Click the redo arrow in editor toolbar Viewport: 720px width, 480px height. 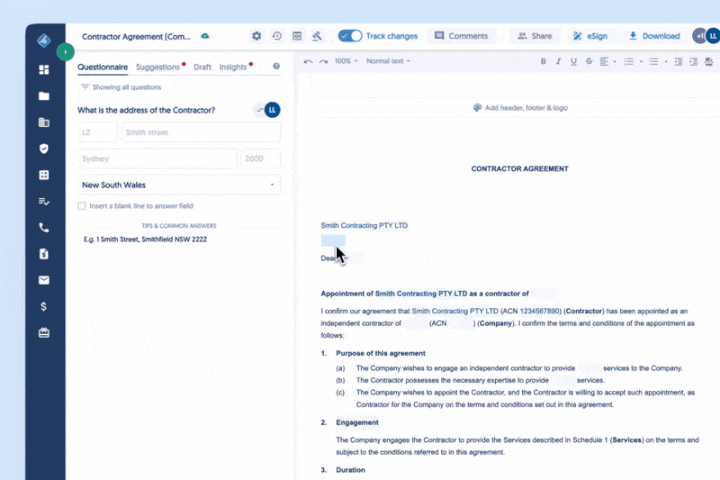point(323,61)
